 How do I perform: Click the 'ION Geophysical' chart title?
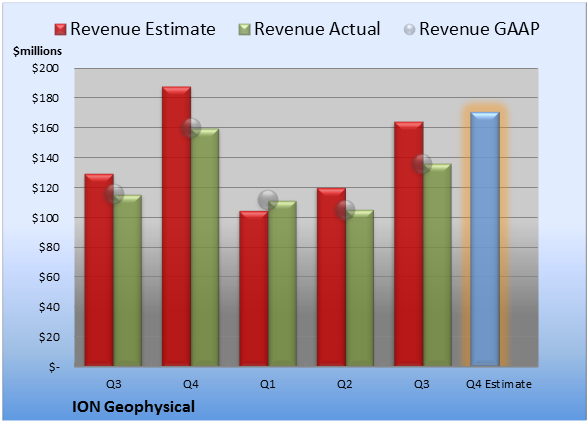(134, 407)
